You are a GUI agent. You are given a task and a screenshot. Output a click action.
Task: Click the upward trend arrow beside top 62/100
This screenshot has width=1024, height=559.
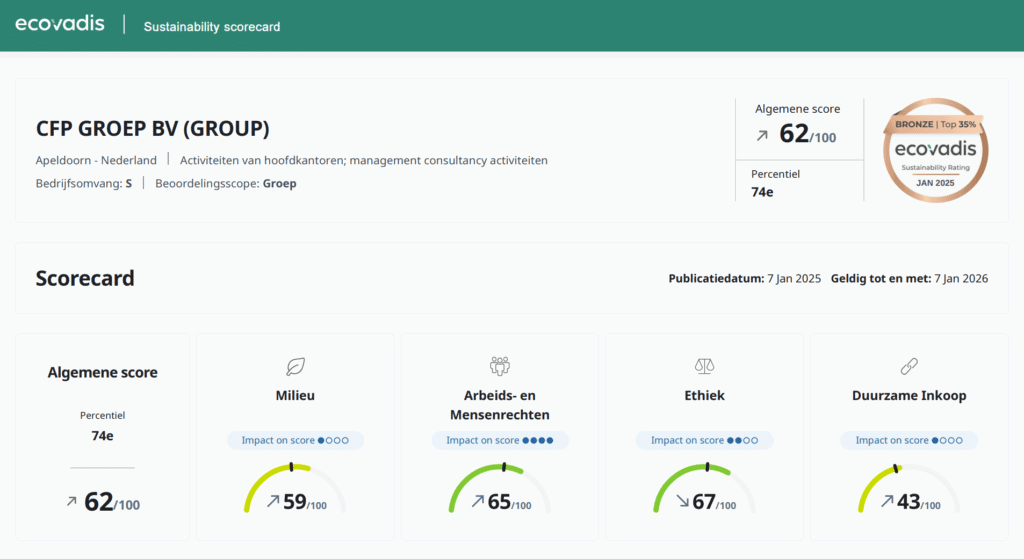pyautogui.click(x=762, y=136)
